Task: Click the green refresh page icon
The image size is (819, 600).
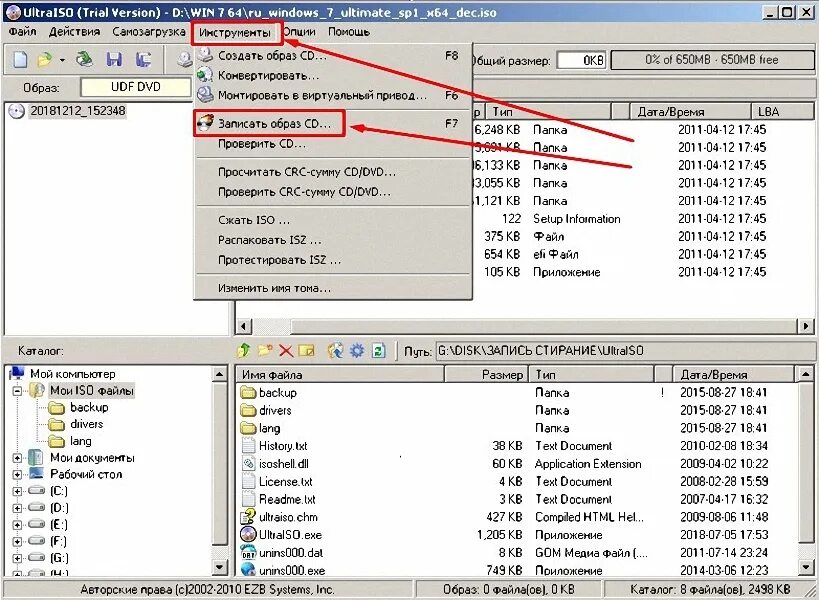Action: point(379,350)
